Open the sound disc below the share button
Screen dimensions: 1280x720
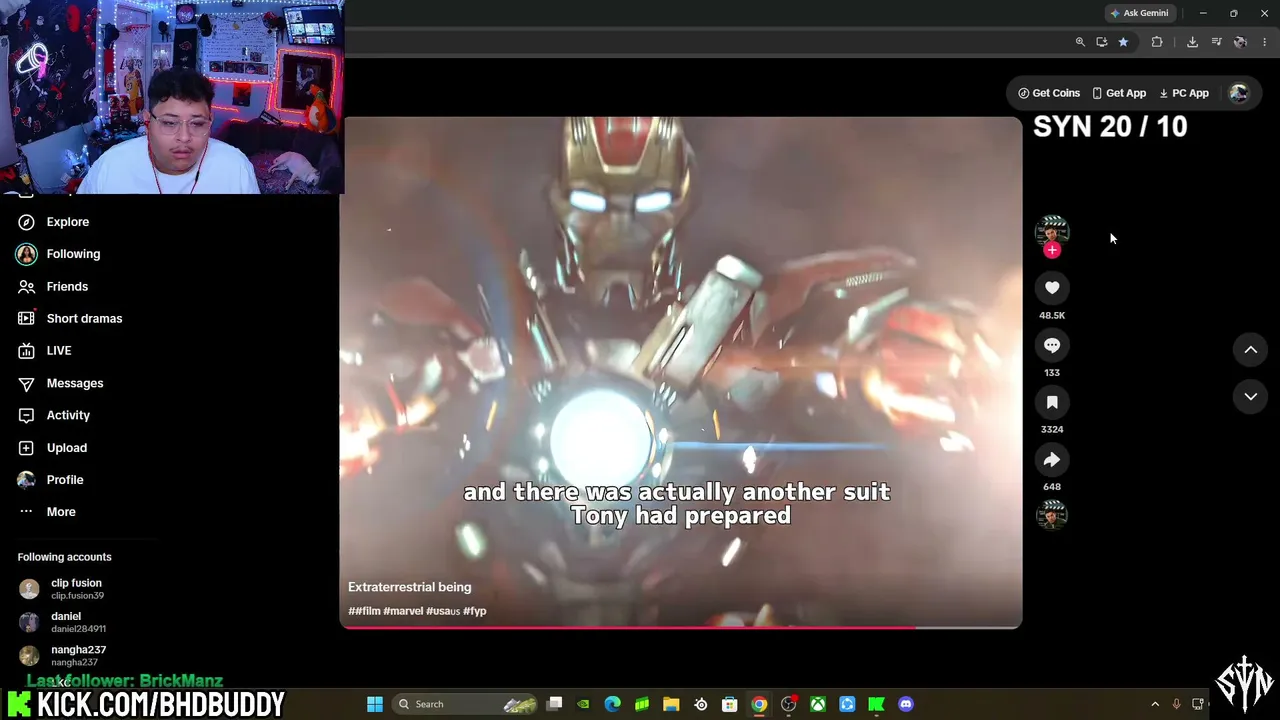coord(1052,515)
